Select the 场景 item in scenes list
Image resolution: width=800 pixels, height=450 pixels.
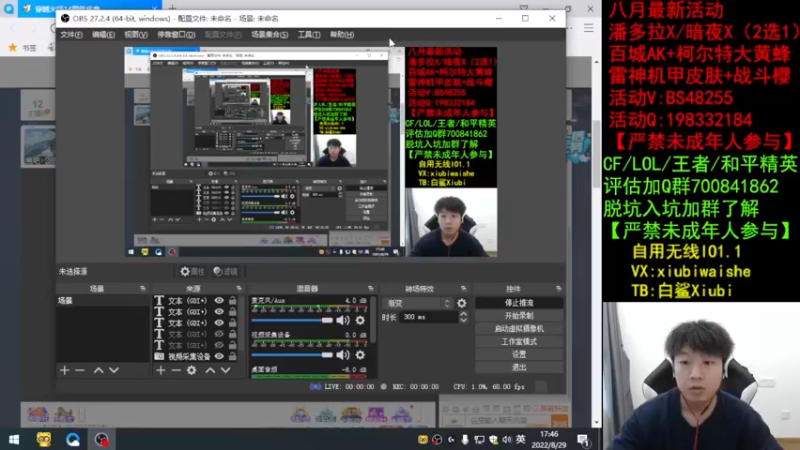tap(103, 301)
